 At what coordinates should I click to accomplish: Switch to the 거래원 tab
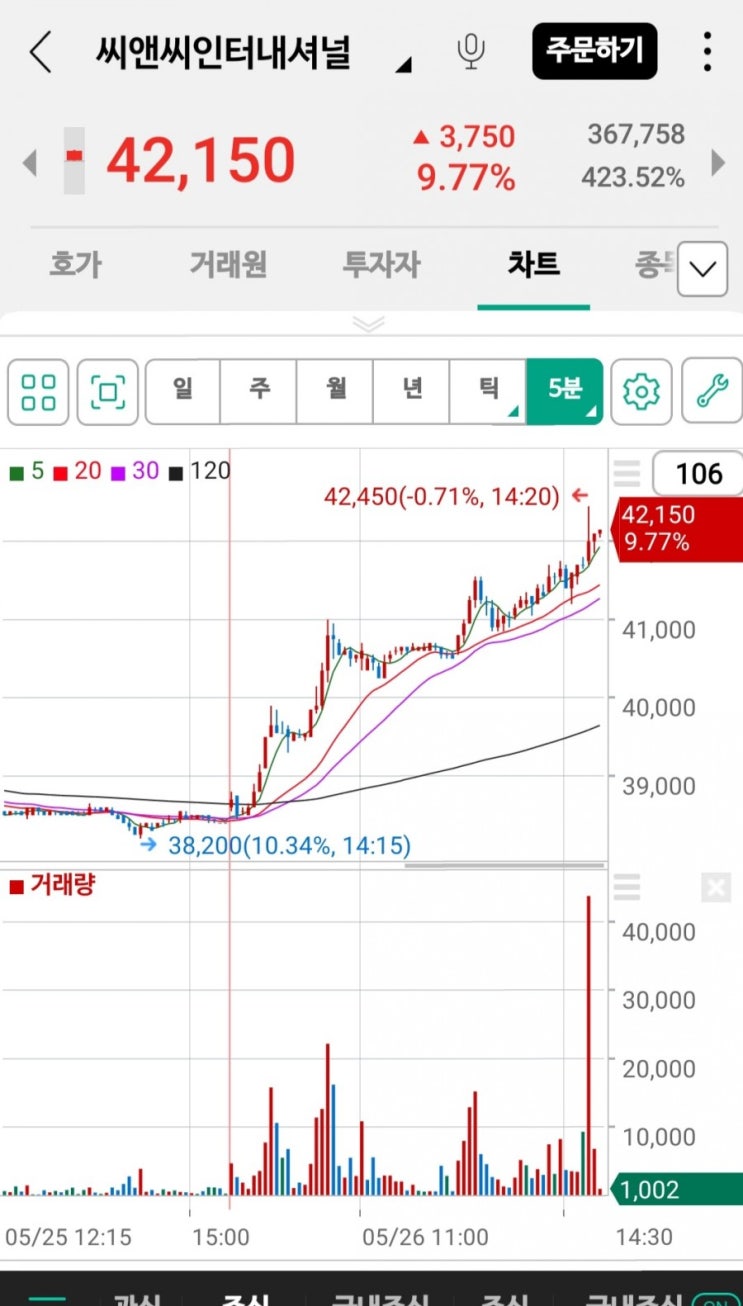pyautogui.click(x=229, y=265)
